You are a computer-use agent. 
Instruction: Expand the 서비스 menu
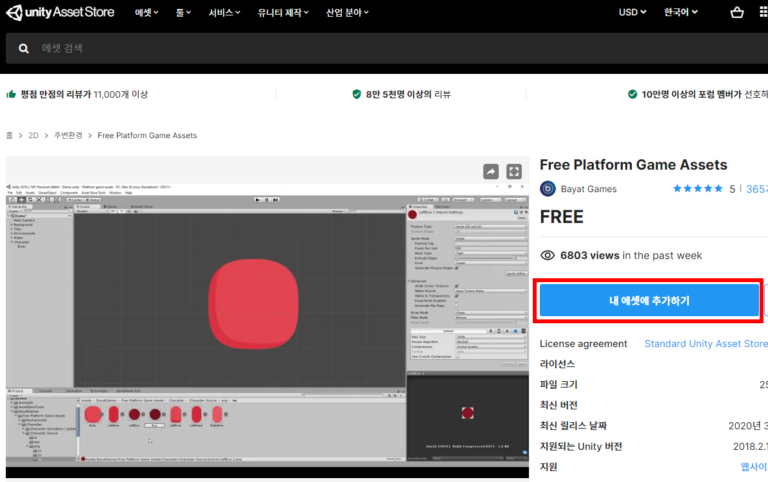pos(224,13)
